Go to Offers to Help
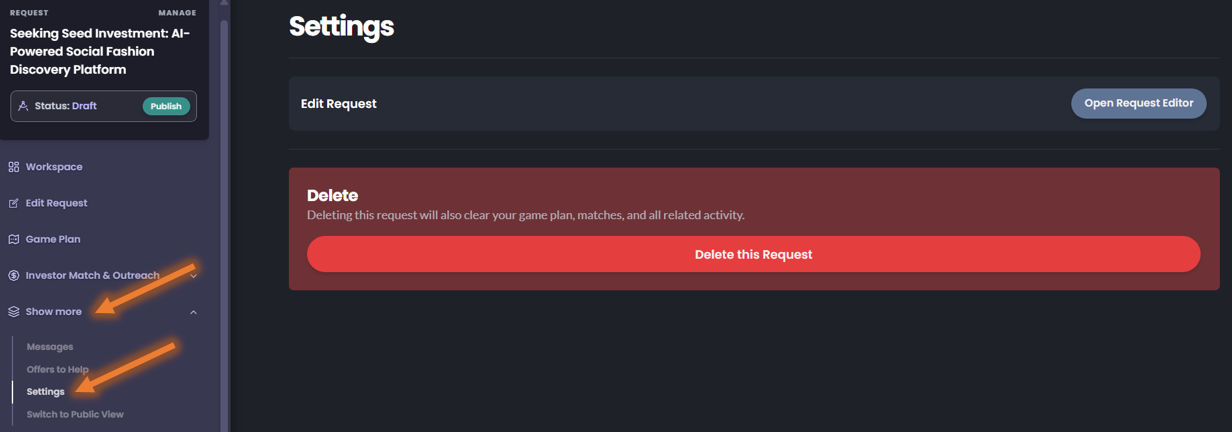1232x432 pixels. pyautogui.click(x=58, y=369)
